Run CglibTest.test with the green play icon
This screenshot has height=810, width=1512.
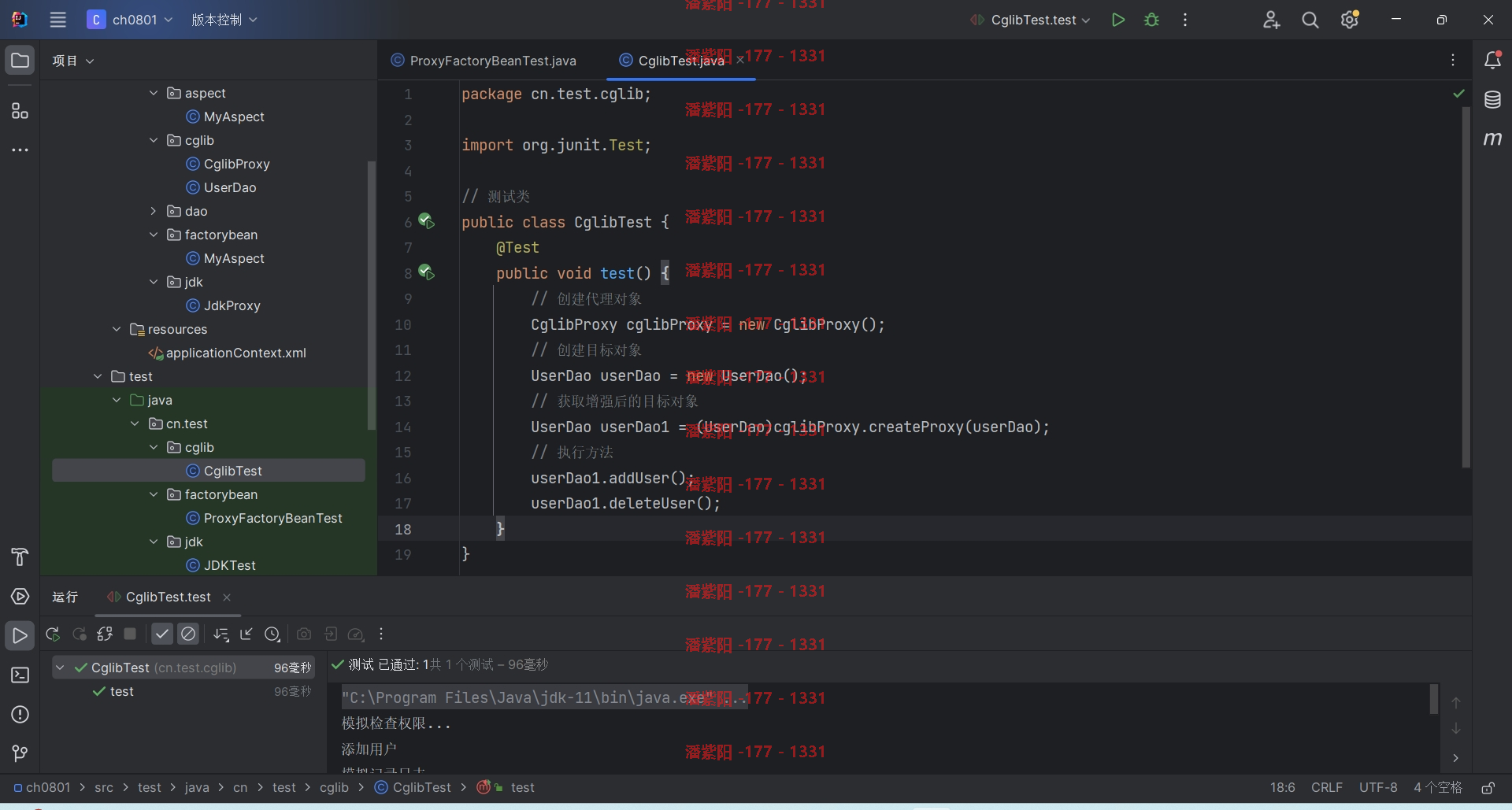click(1117, 20)
